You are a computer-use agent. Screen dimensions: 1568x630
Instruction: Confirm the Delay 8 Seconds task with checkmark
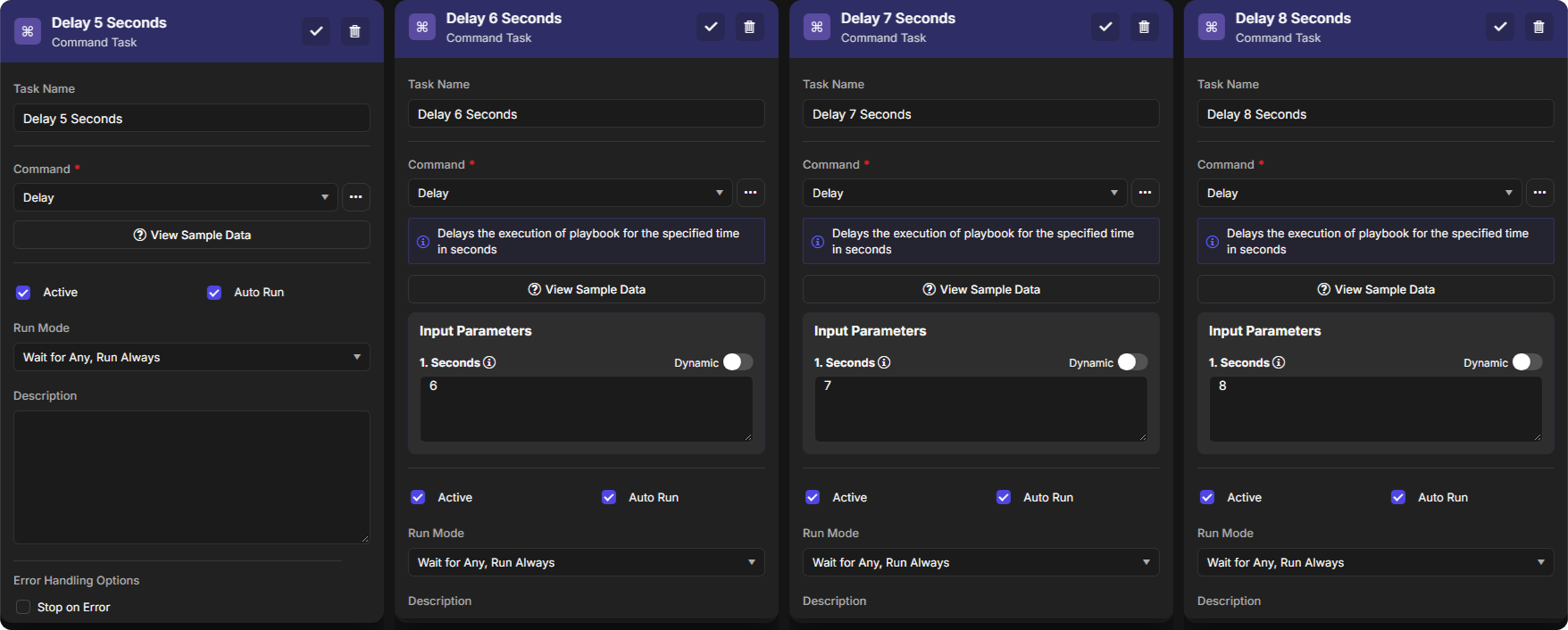[x=1500, y=27]
